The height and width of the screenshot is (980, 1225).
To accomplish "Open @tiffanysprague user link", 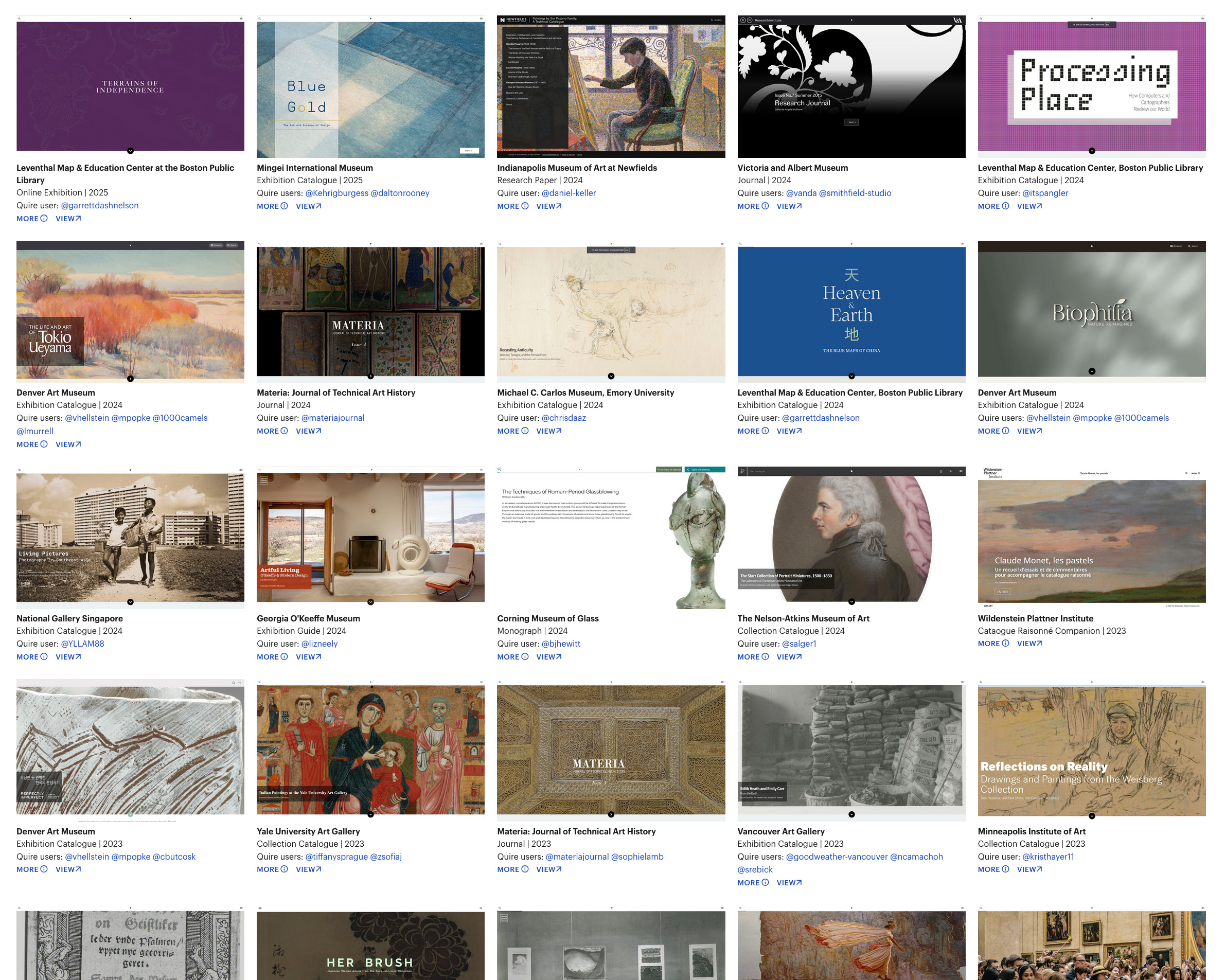I will point(336,857).
